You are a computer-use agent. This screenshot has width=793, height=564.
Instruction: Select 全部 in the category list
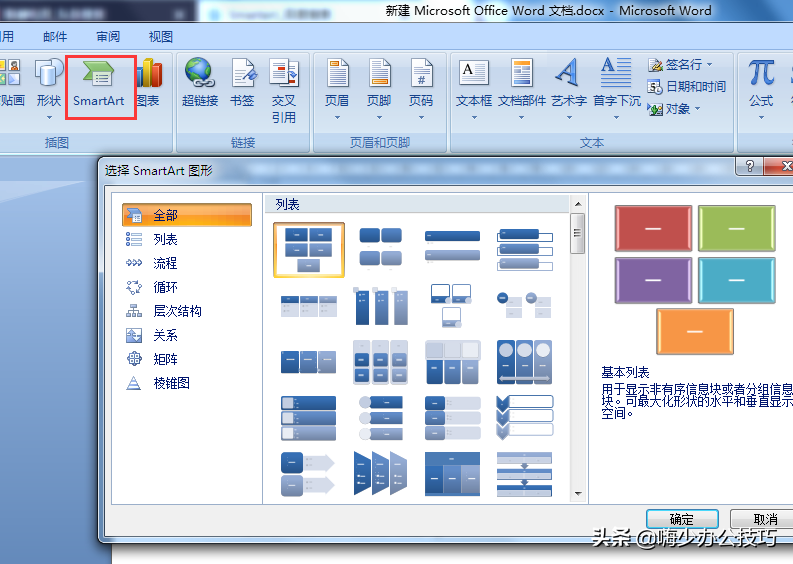[187, 215]
